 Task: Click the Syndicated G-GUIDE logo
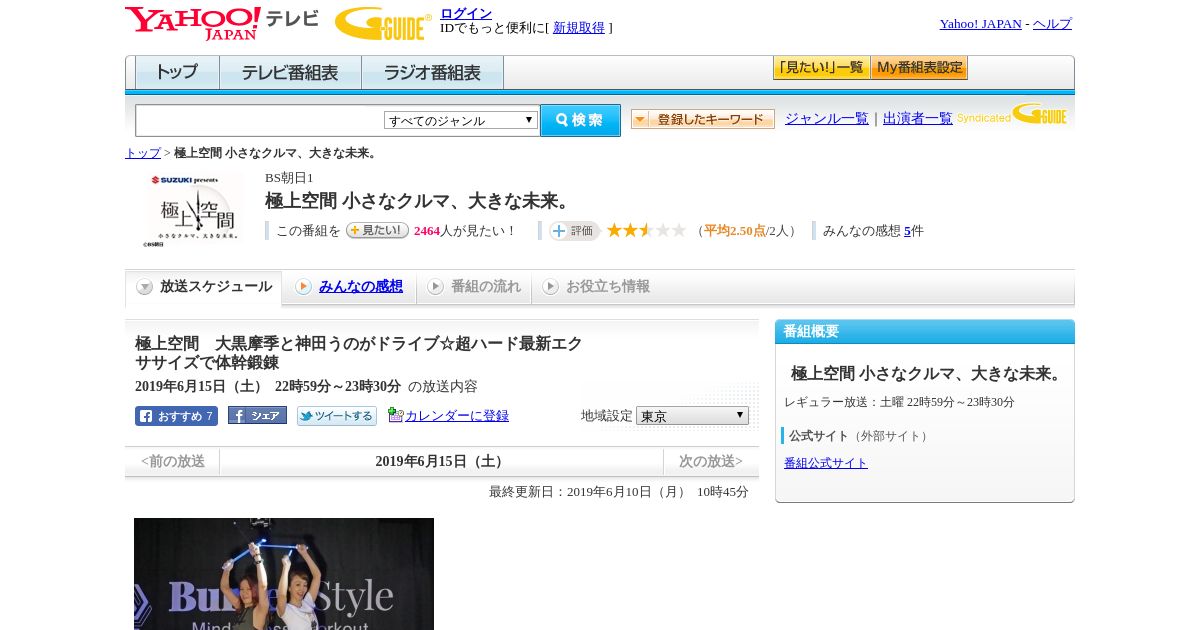1012,115
